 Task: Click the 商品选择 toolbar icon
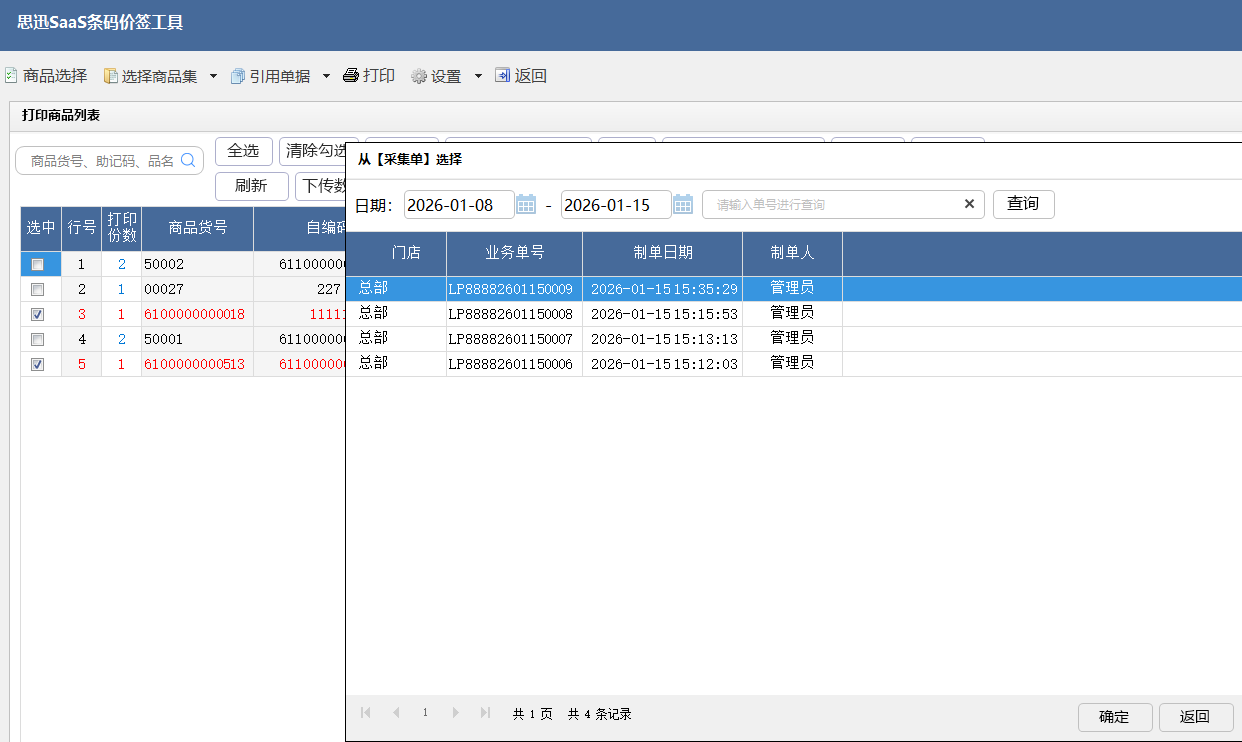click(11, 76)
